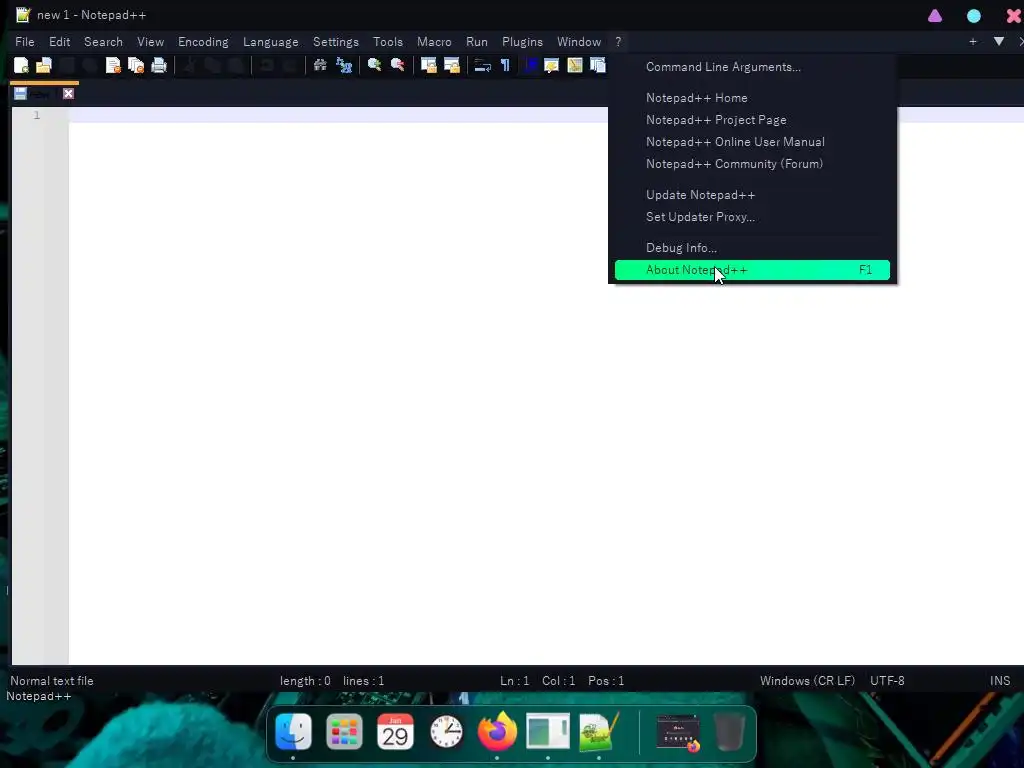Click the Close document toolbar icon
1024x768 pixels.
click(113, 65)
